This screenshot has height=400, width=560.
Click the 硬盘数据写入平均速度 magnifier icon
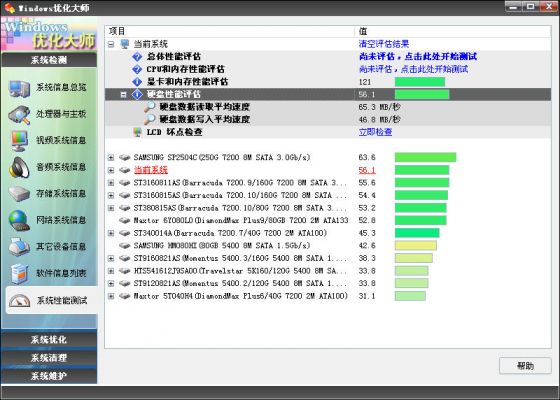coord(150,119)
